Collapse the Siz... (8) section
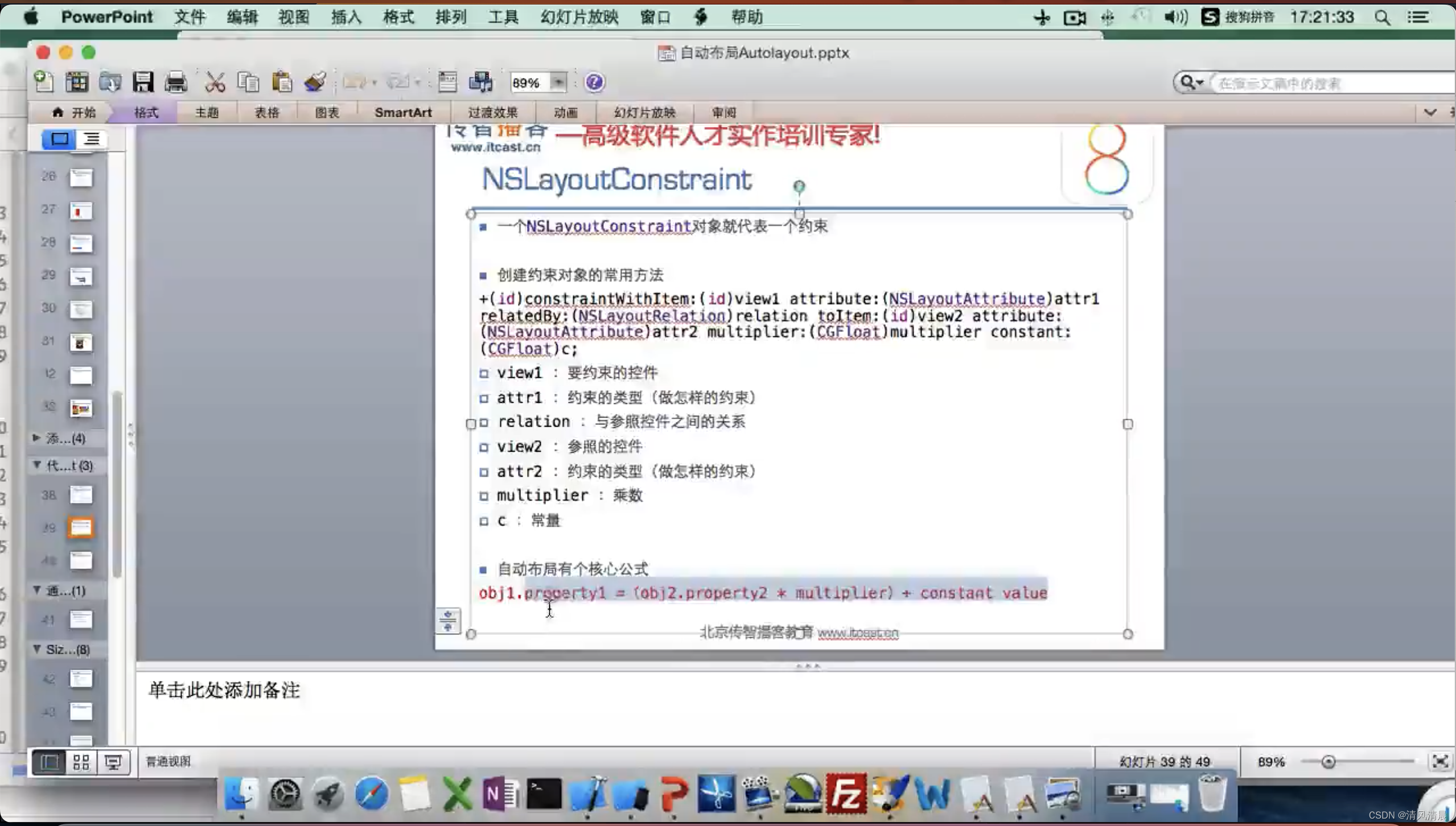 (36, 649)
